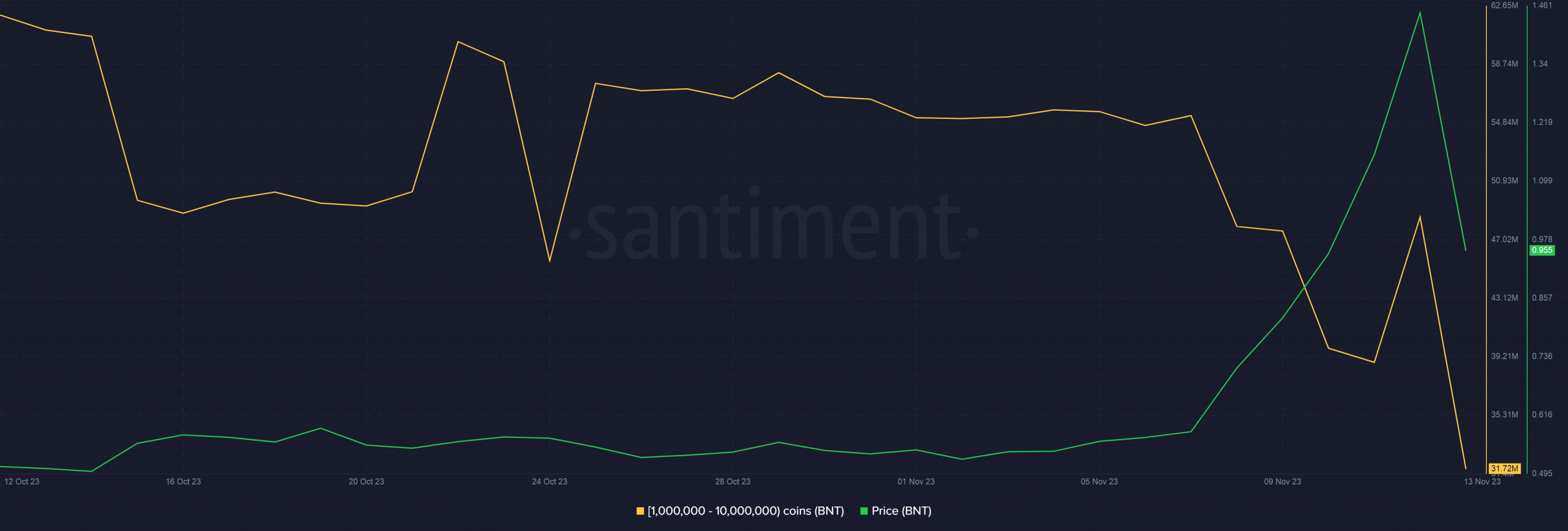Screen dimensions: 1568x531
Task: Click the green 0.955 price value tag
Action: pos(1542,250)
